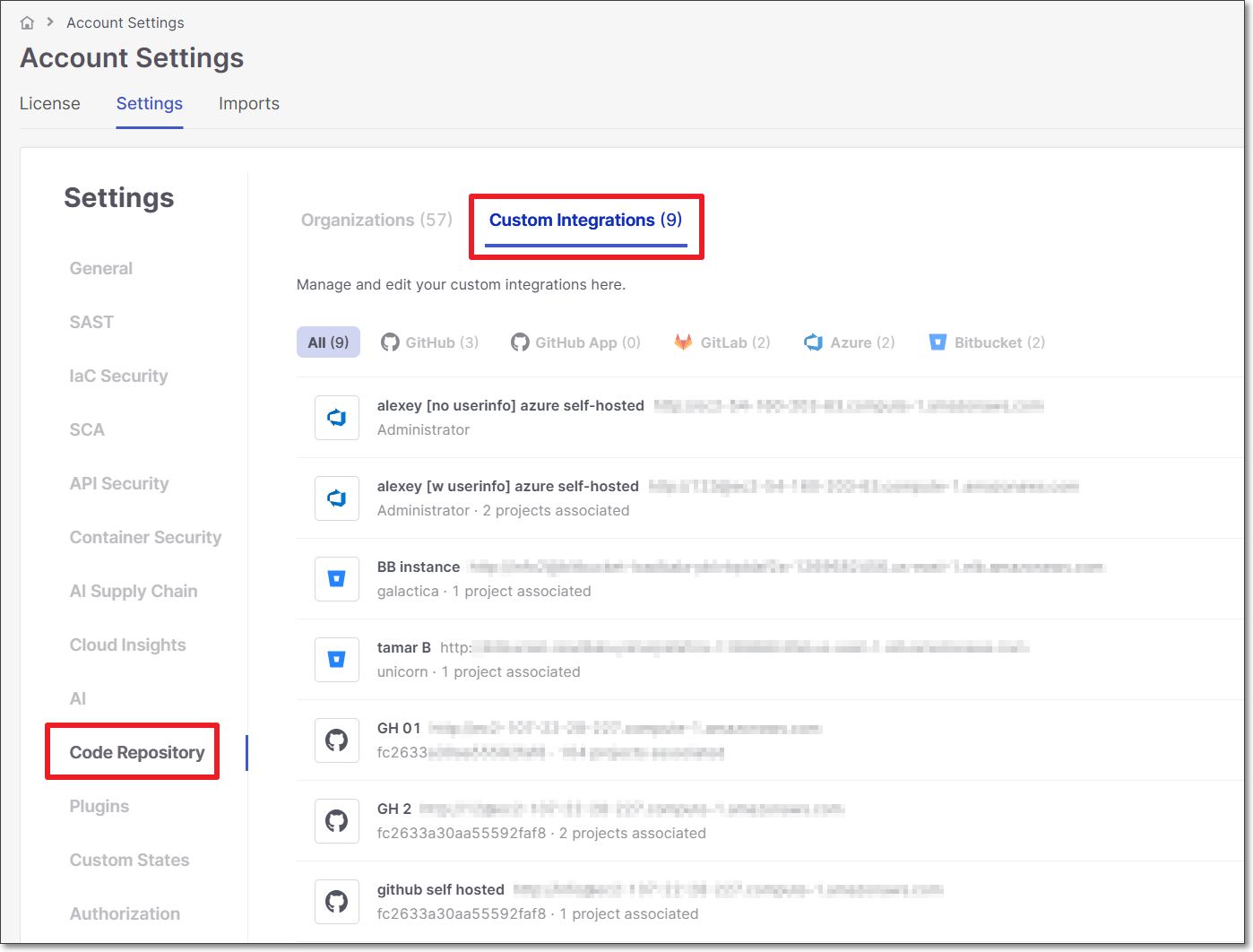Viewport: 1253px width, 952px height.
Task: Open Cloud Insights settings
Action: click(x=128, y=645)
